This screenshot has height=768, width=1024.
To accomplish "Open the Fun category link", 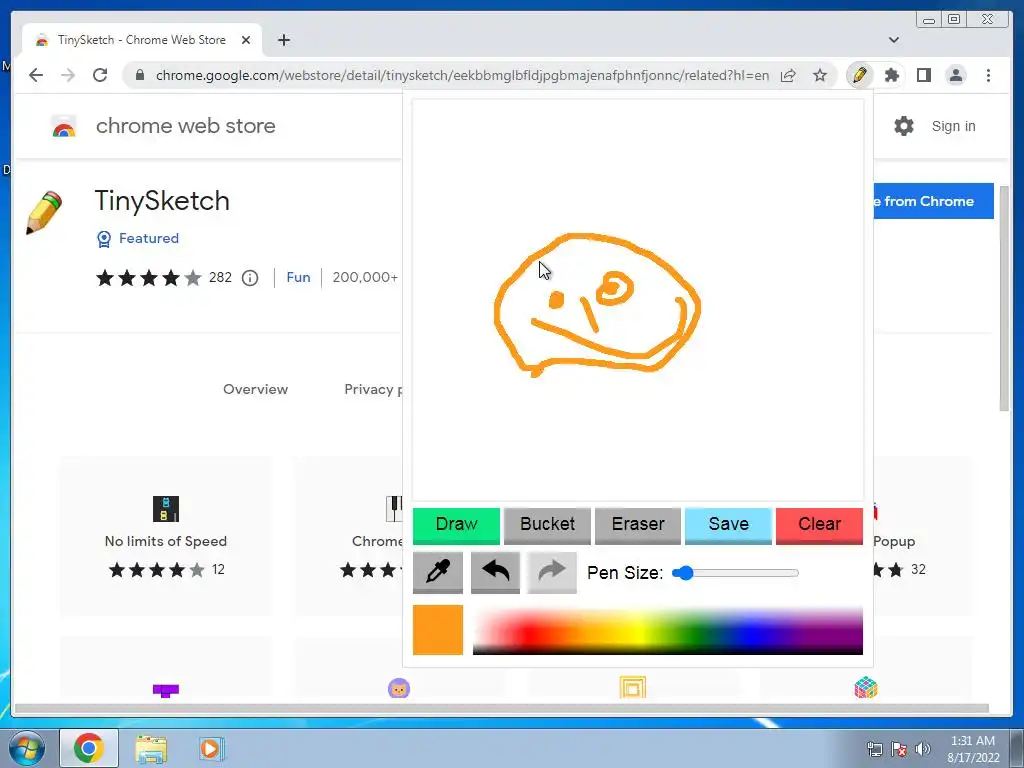I will point(298,278).
